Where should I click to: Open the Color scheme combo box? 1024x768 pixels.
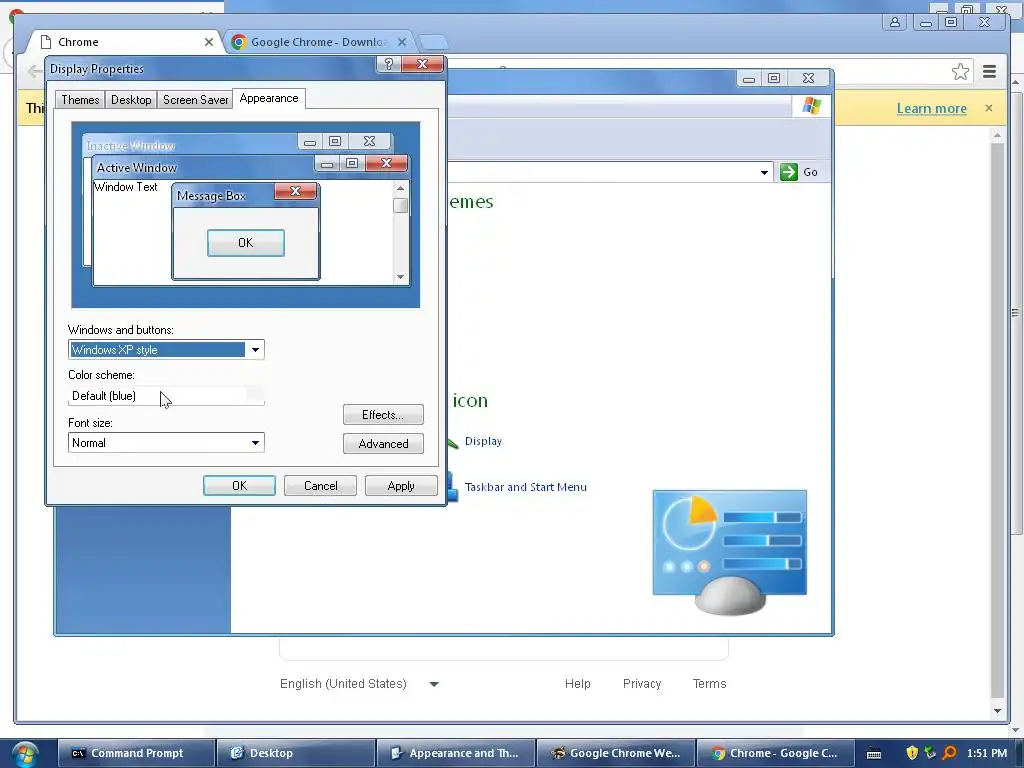(x=166, y=396)
